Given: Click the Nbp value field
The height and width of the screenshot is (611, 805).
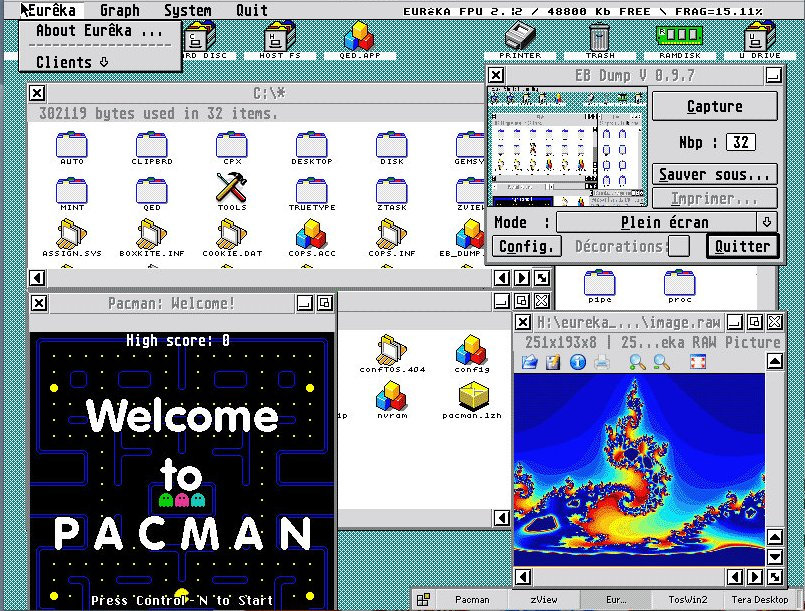Looking at the screenshot, I should coord(740,142).
